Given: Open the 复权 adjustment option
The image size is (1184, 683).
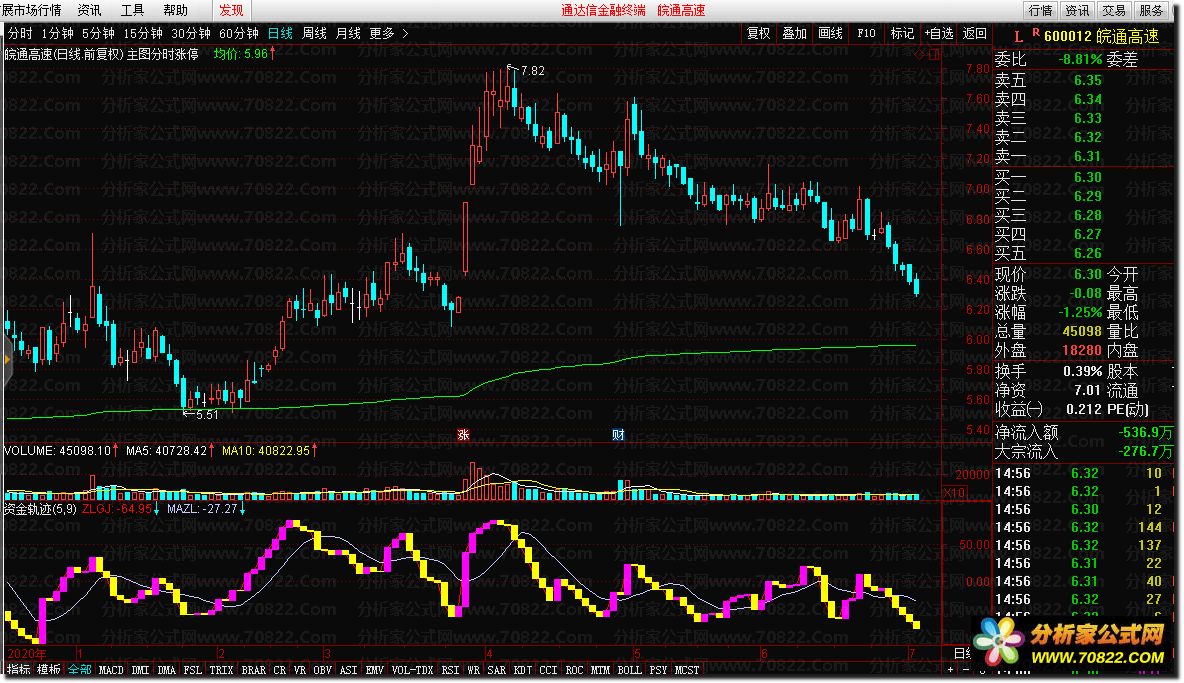Looking at the screenshot, I should pyautogui.click(x=758, y=33).
